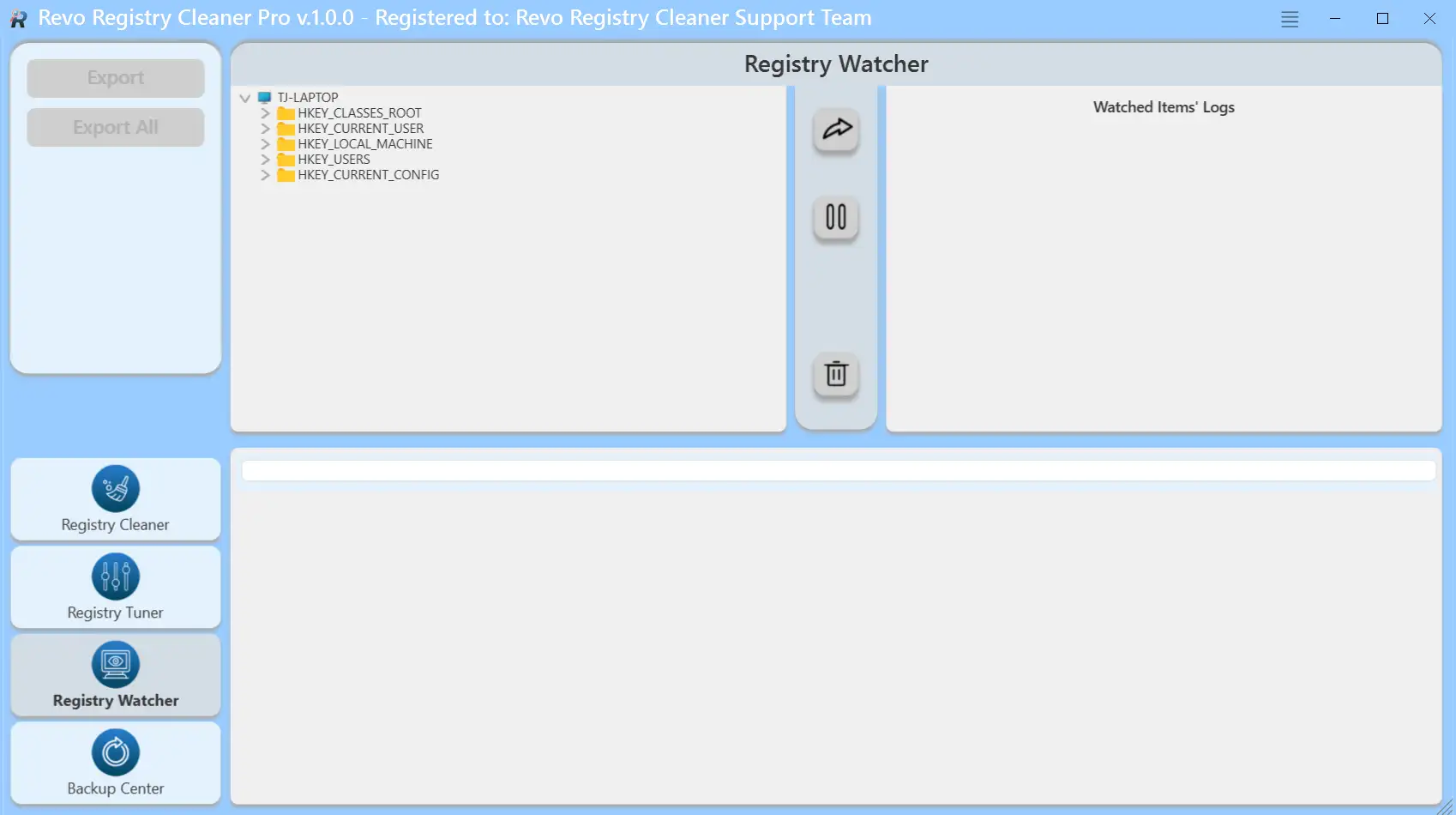Click the Export All button
The image size is (1456, 815).
pyautogui.click(x=116, y=127)
